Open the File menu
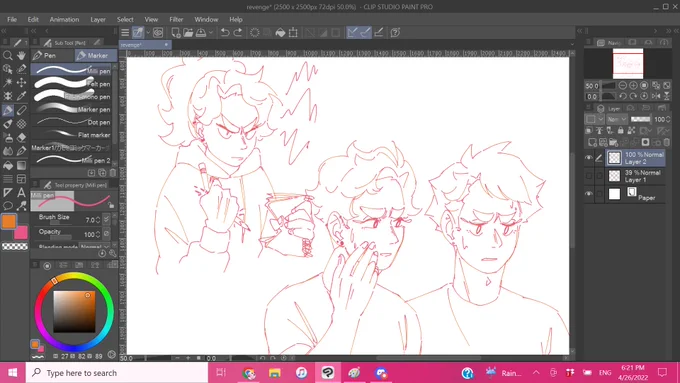 (12, 20)
